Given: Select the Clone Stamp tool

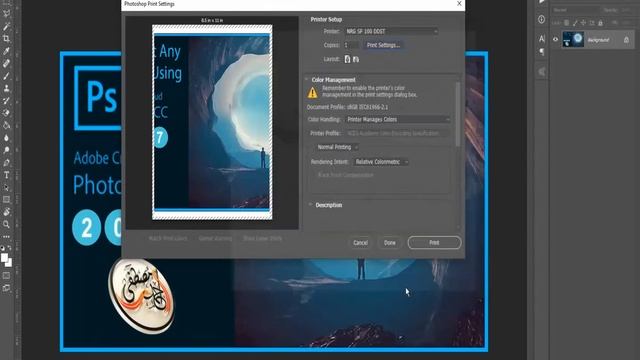Looking at the screenshot, I should pos(7,88).
